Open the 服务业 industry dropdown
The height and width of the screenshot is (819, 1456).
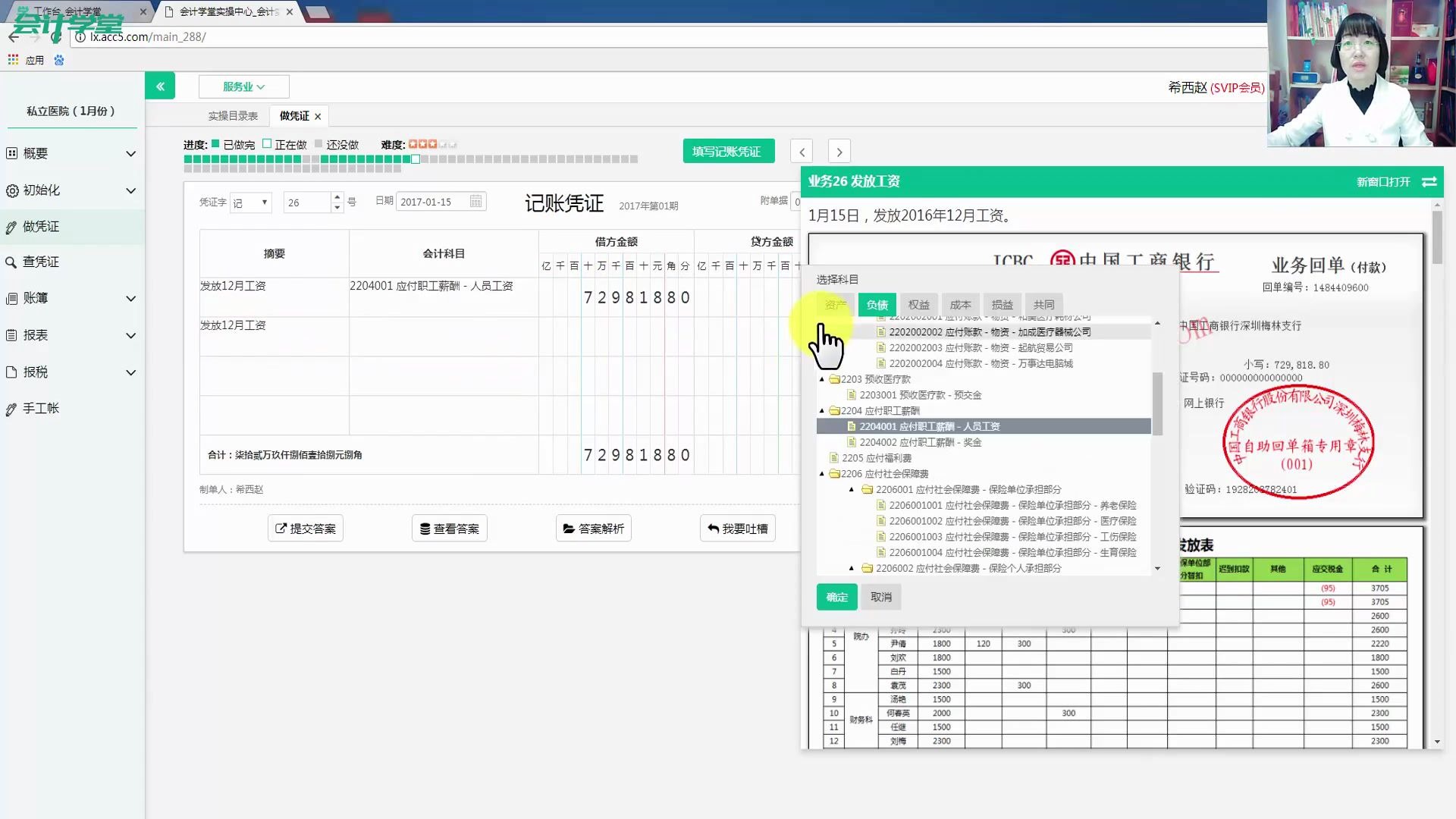[243, 86]
